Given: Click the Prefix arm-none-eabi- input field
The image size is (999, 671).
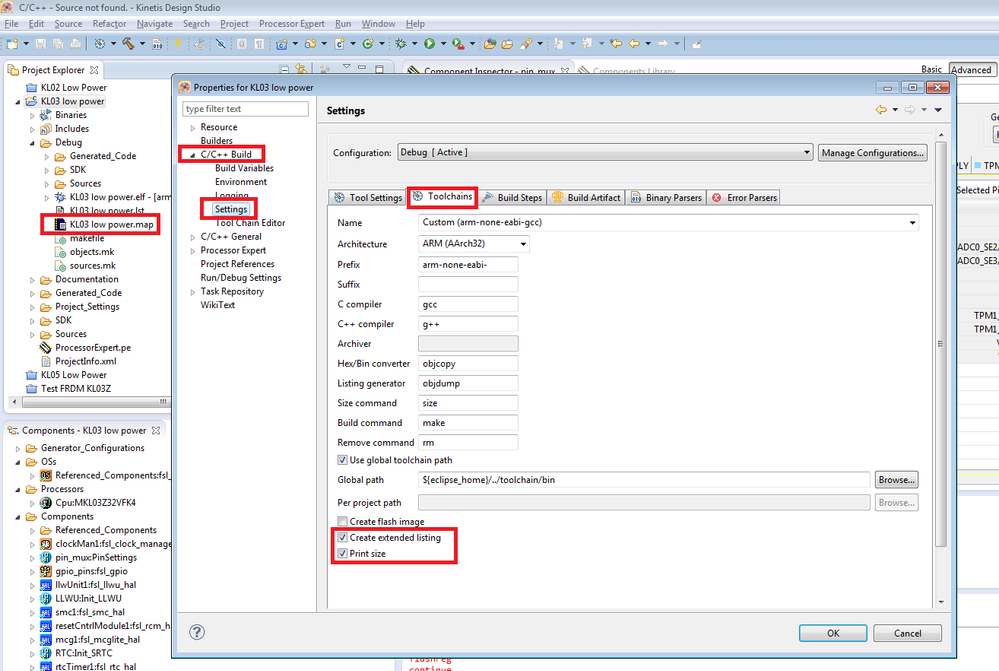Looking at the screenshot, I should point(468,264).
